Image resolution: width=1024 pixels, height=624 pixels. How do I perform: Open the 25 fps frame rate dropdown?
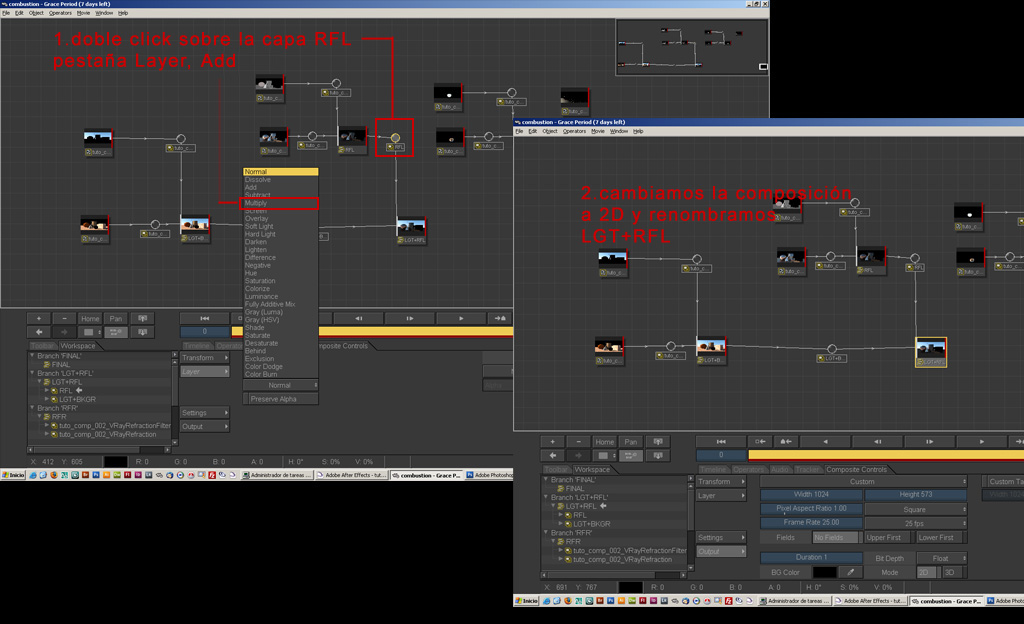point(916,523)
